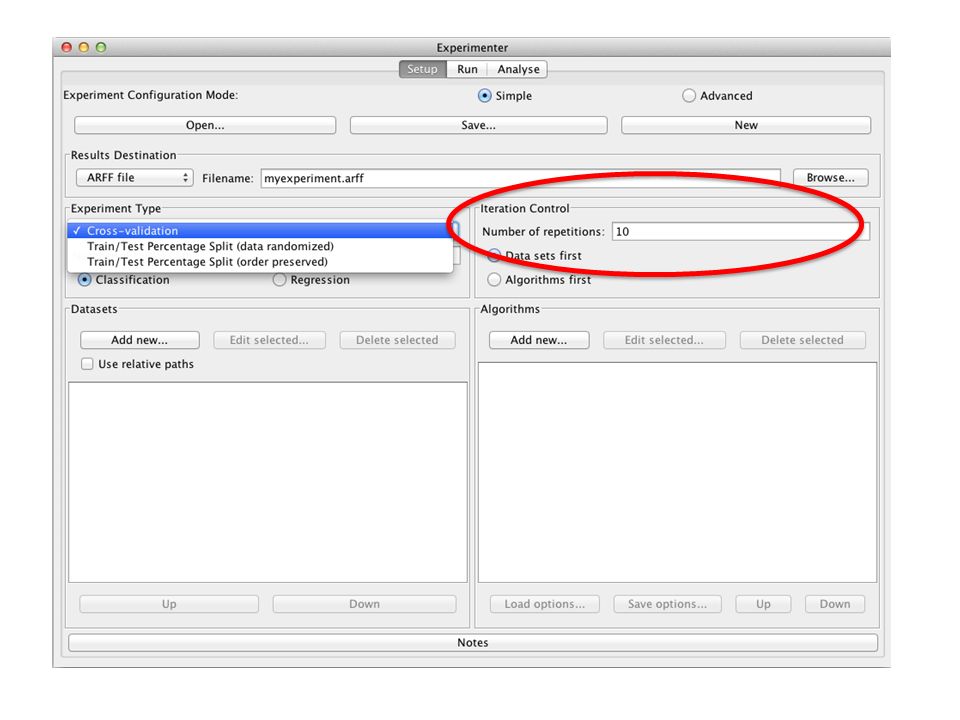Viewport: 960px width, 720px height.
Task: Browse for the results file
Action: click(830, 178)
